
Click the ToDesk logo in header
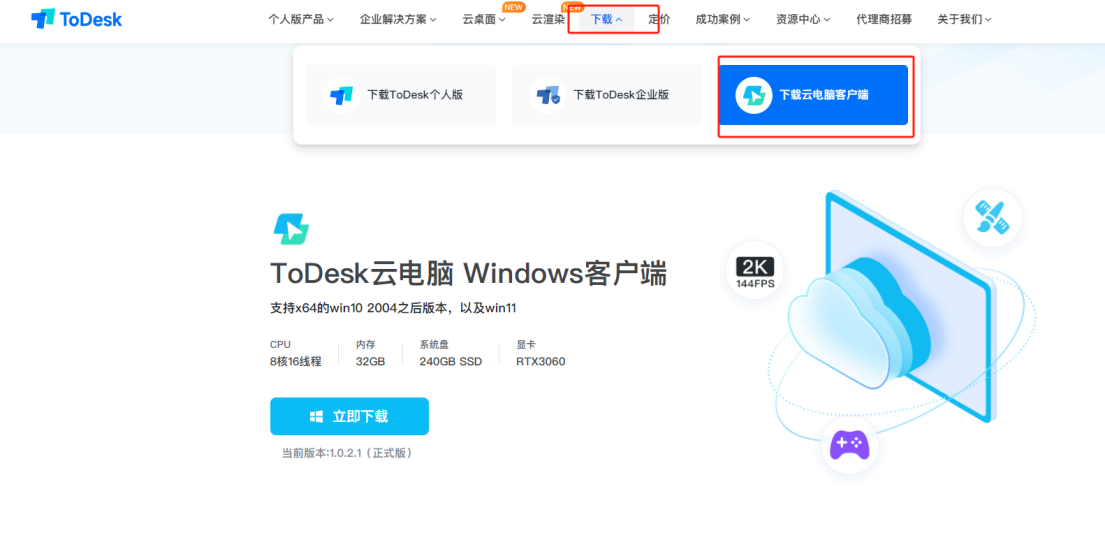[76, 19]
